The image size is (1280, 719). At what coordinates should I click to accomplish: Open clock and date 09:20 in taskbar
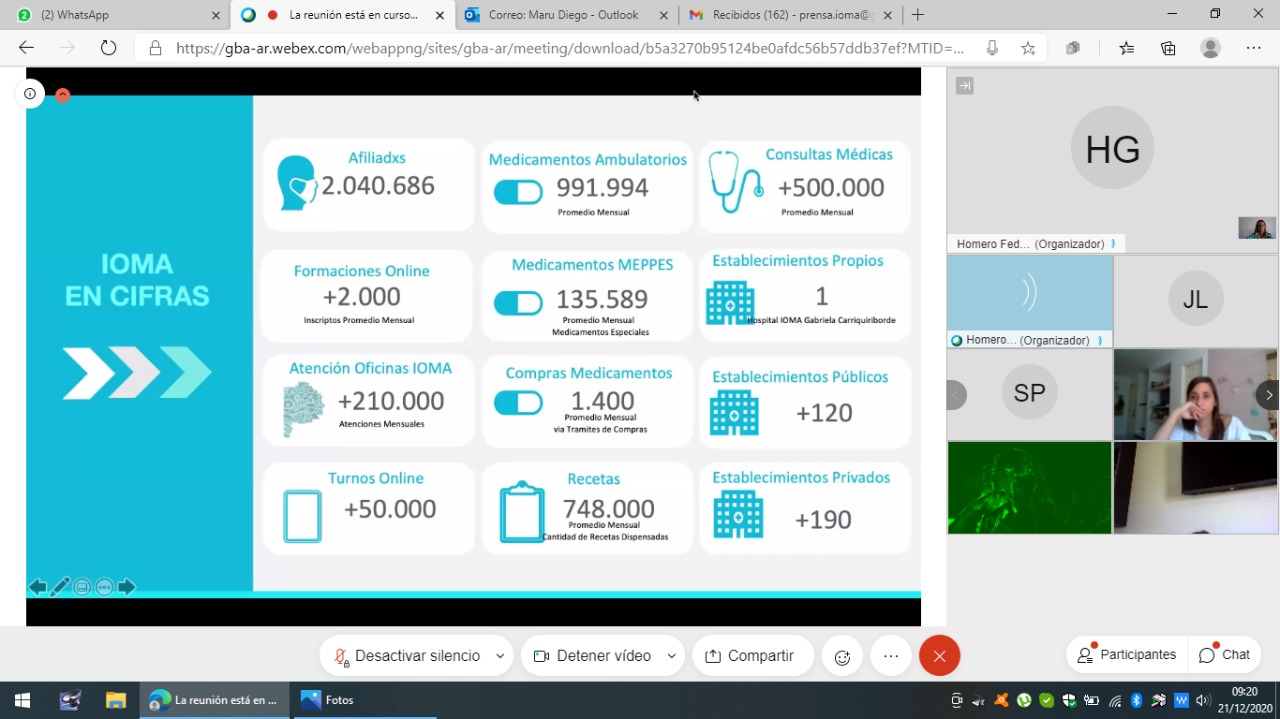pyautogui.click(x=1244, y=700)
